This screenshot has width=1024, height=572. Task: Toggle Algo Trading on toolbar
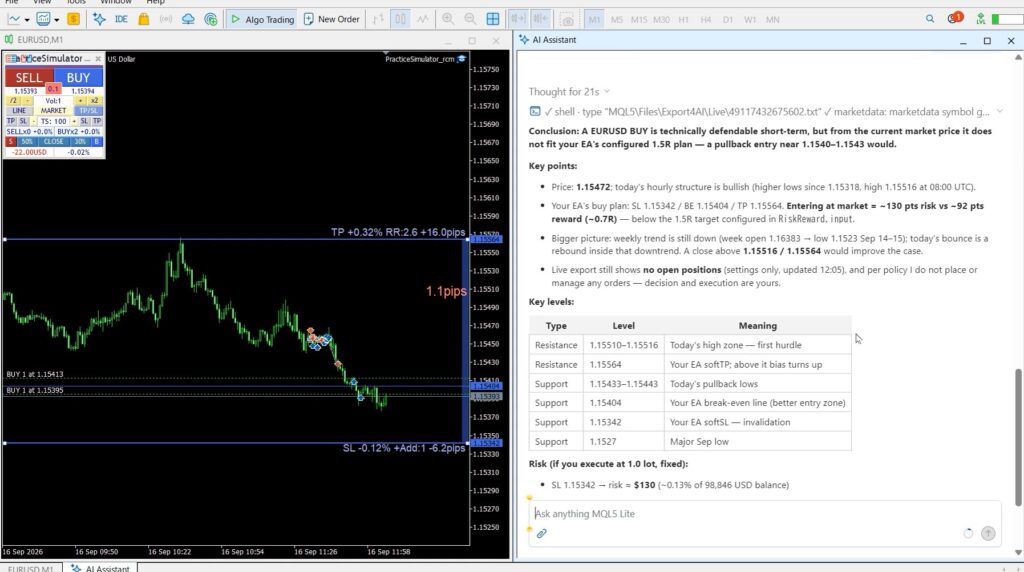click(263, 19)
